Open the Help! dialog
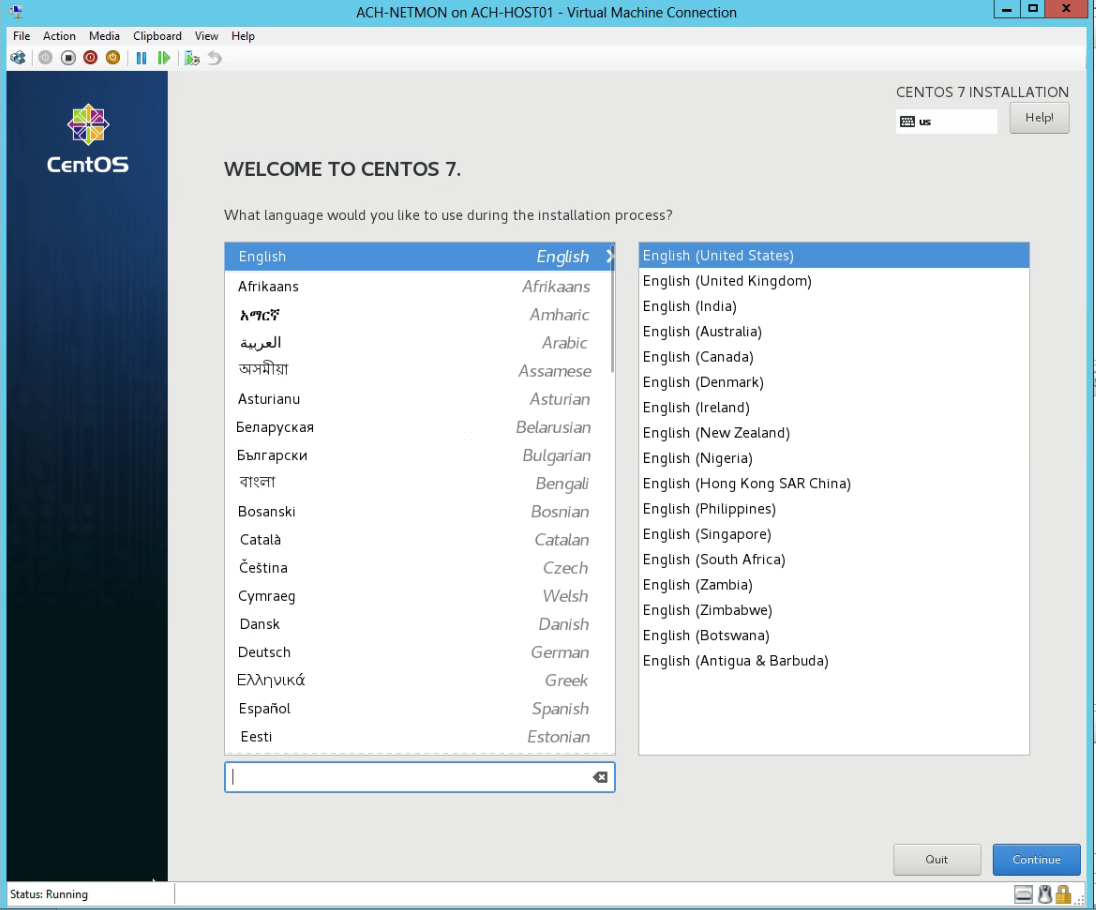The width and height of the screenshot is (1096, 910). [x=1039, y=117]
